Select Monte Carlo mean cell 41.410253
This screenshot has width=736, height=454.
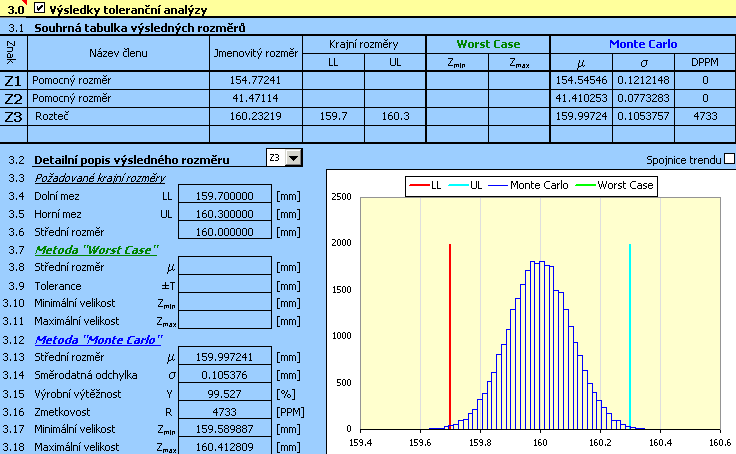point(581,98)
